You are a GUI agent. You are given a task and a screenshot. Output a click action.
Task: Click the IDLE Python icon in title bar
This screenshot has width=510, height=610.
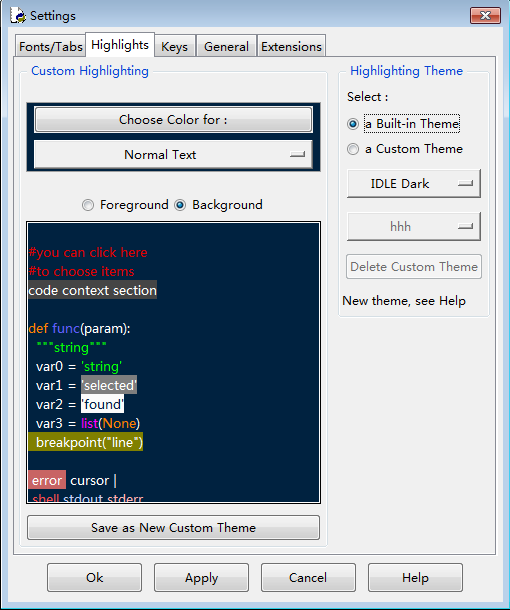(18, 16)
